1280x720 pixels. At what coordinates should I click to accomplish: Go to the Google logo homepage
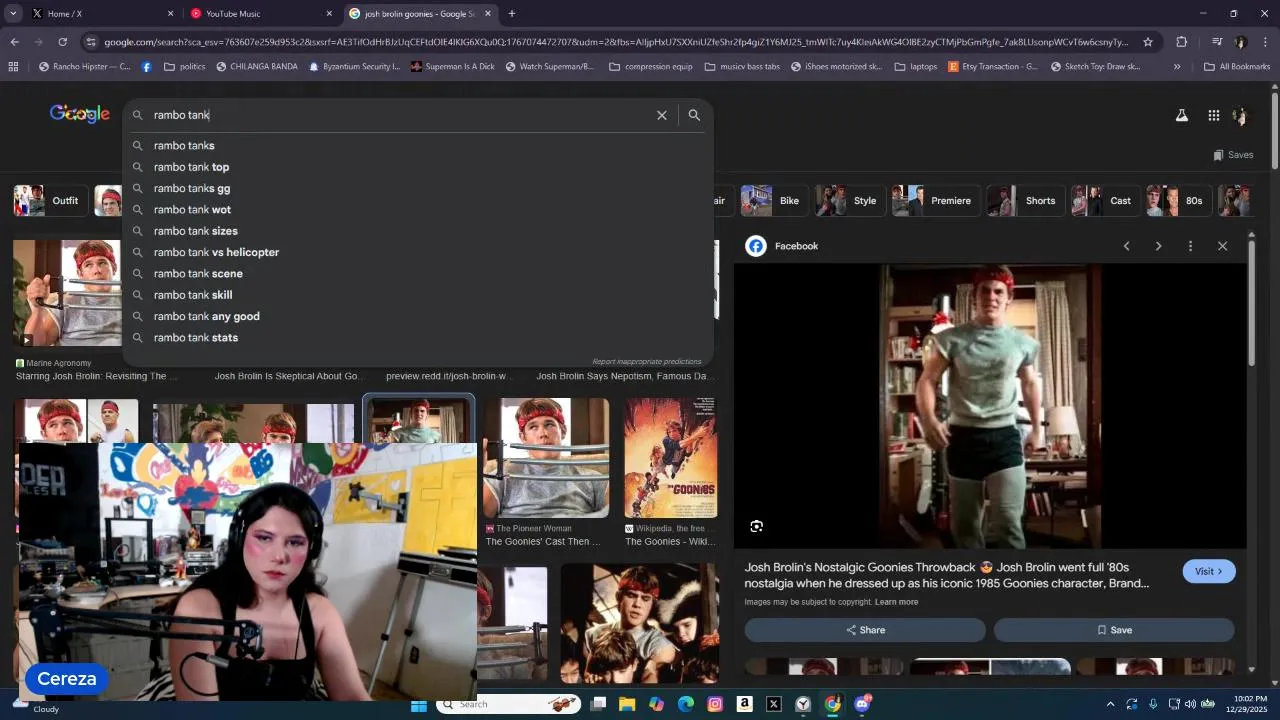[x=79, y=114]
